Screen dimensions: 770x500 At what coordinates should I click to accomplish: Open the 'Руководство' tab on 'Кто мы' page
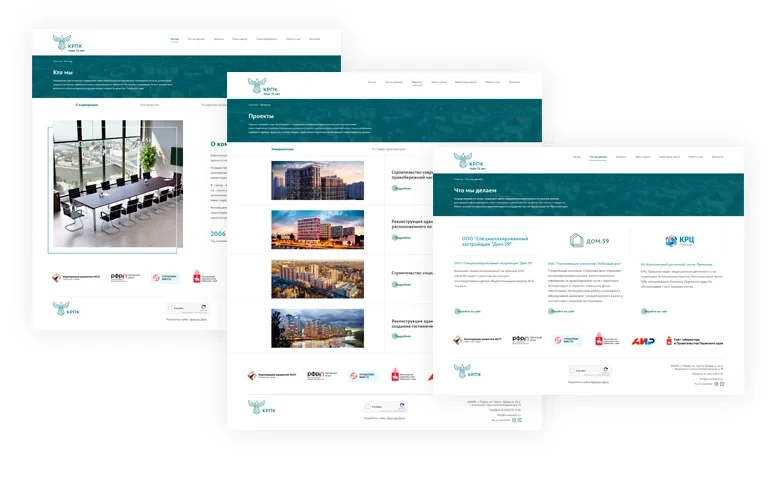149,105
